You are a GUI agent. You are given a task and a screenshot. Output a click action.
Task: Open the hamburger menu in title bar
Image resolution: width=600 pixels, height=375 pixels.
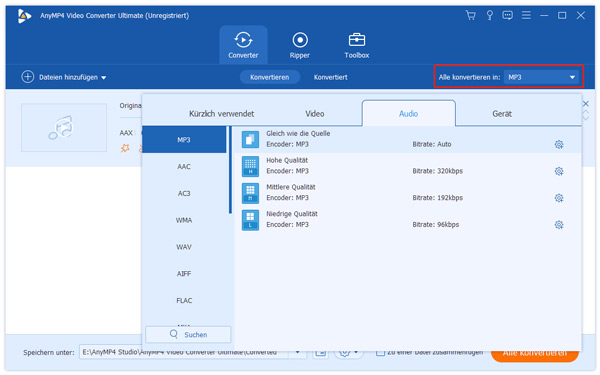click(x=526, y=15)
